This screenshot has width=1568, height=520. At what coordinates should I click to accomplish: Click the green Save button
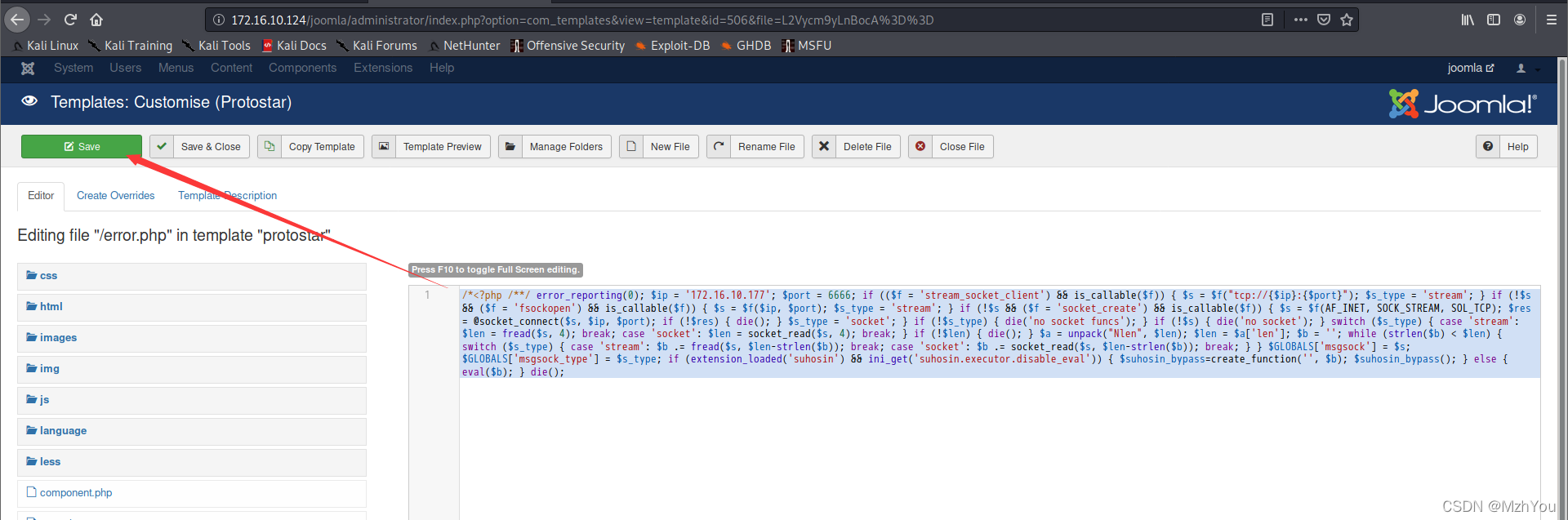click(x=82, y=147)
